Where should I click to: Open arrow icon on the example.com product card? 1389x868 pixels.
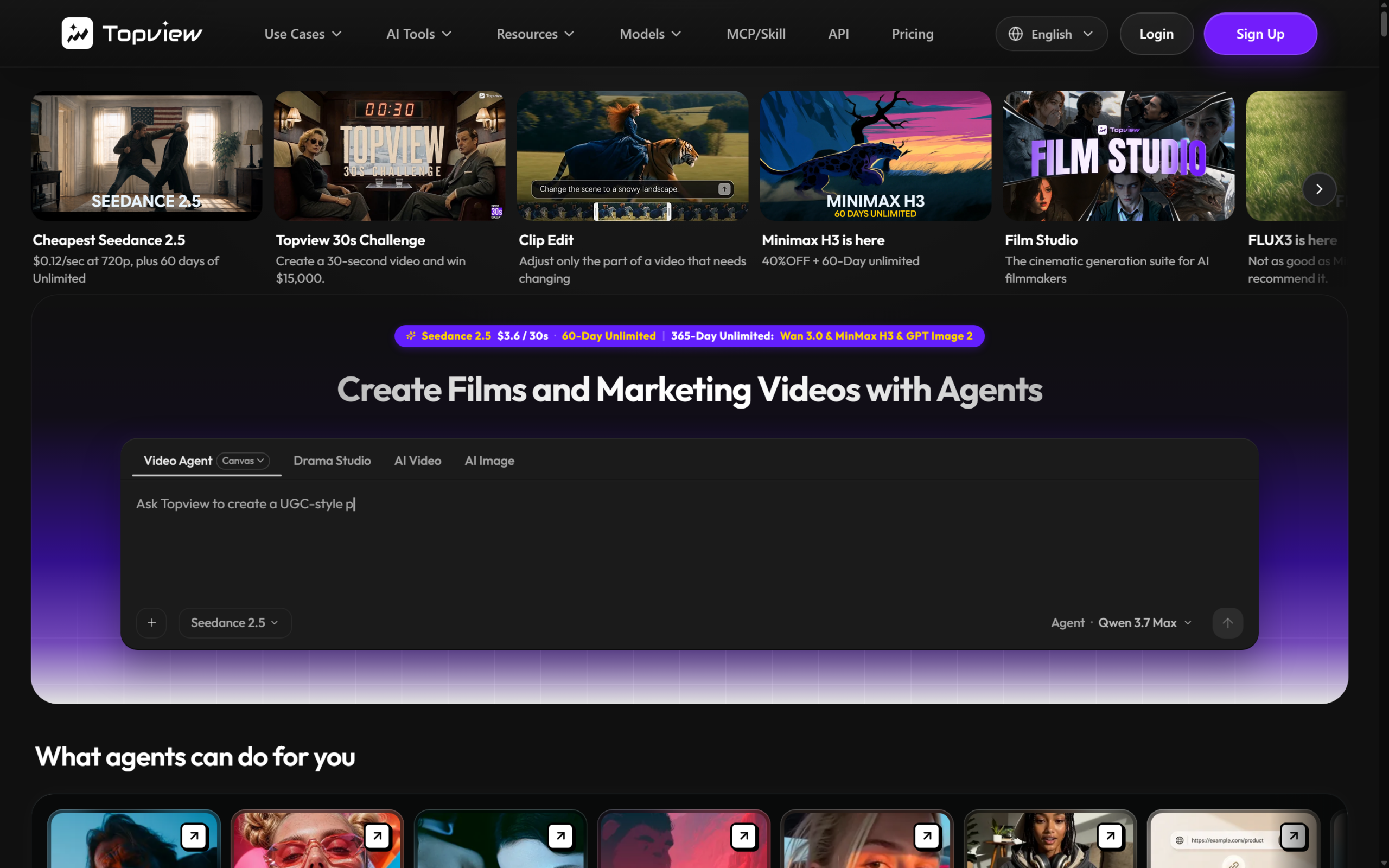coord(1293,836)
